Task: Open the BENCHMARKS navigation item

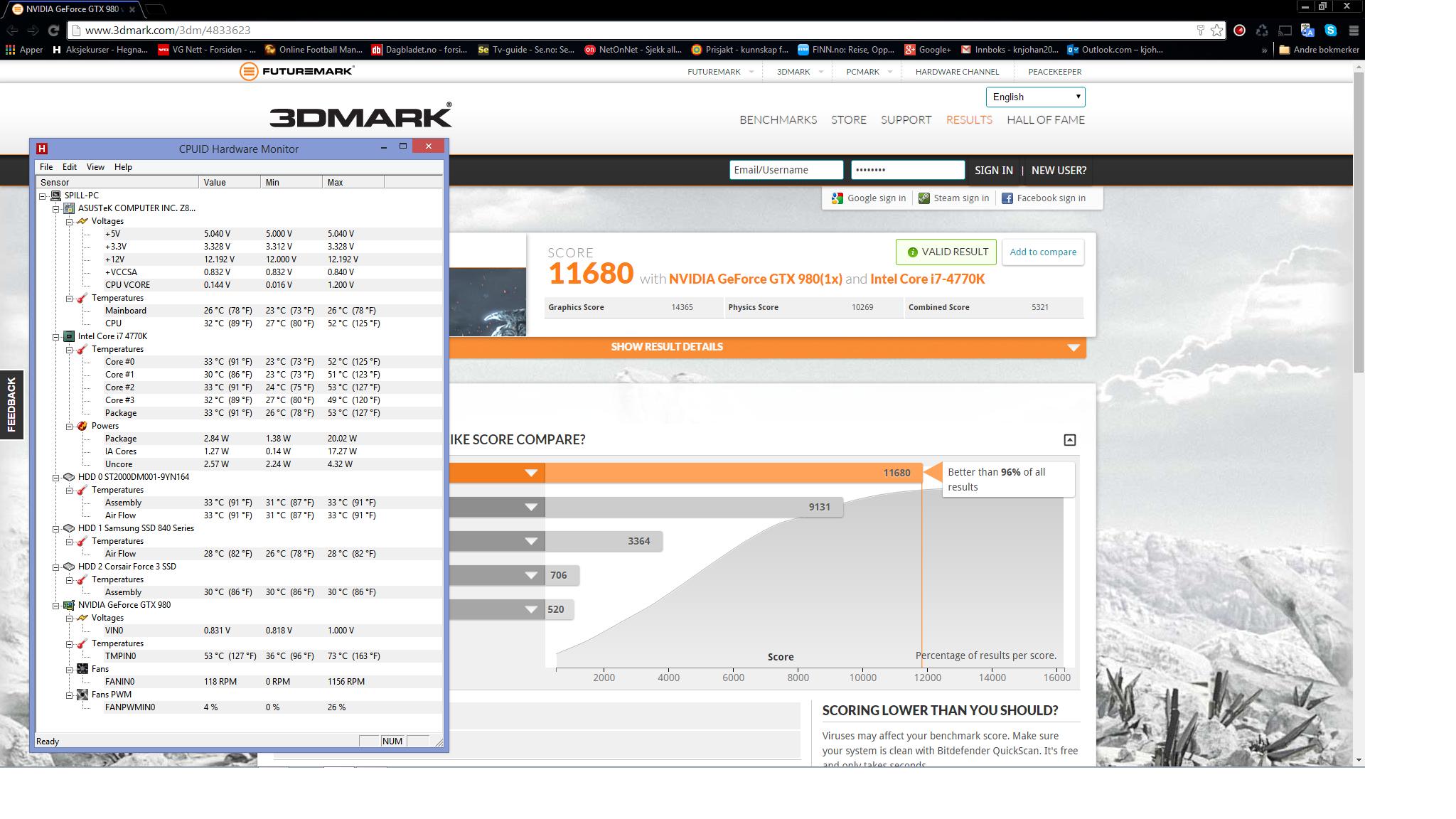Action: [778, 120]
